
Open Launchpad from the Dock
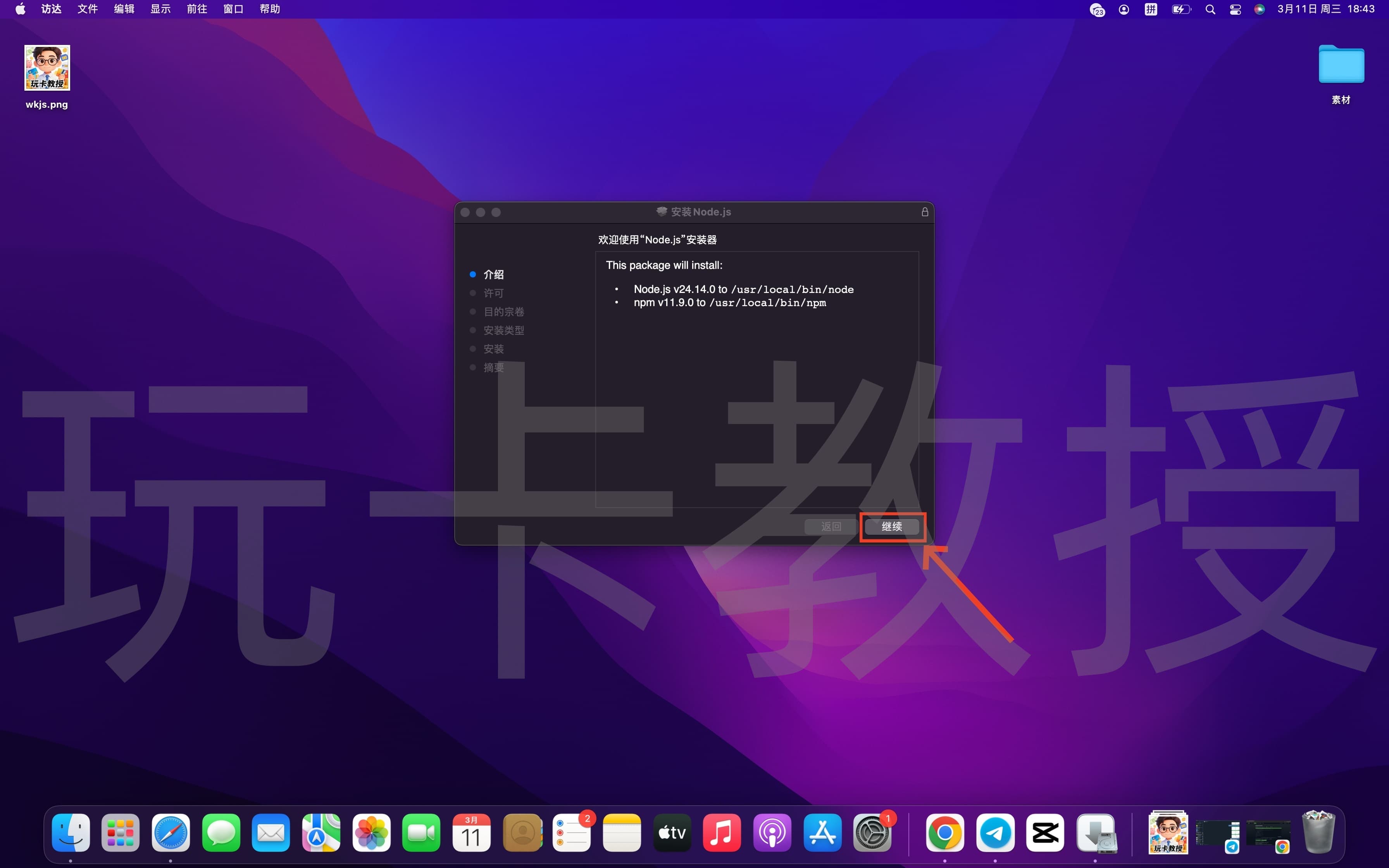120,833
